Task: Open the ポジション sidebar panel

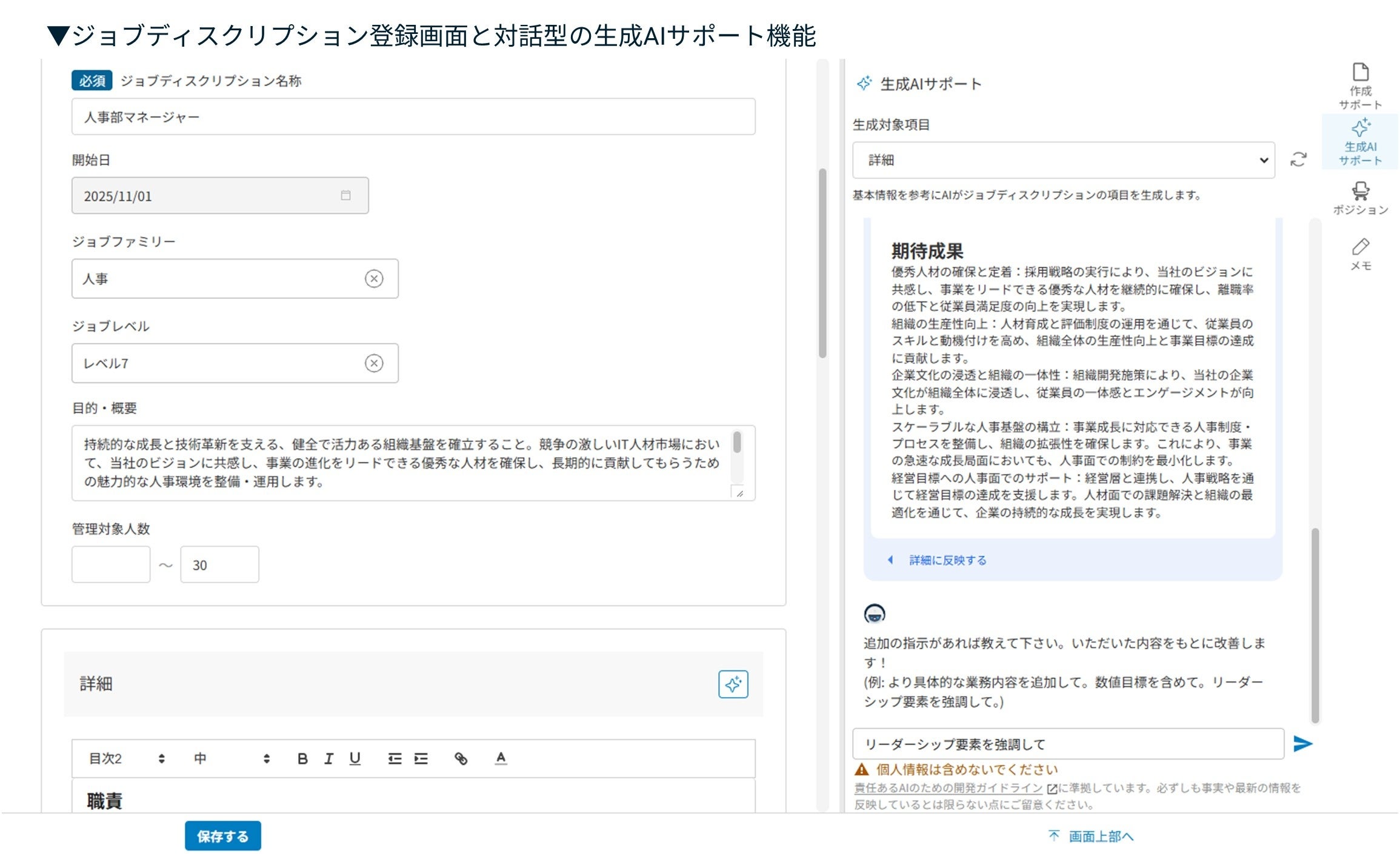Action: click(x=1360, y=198)
